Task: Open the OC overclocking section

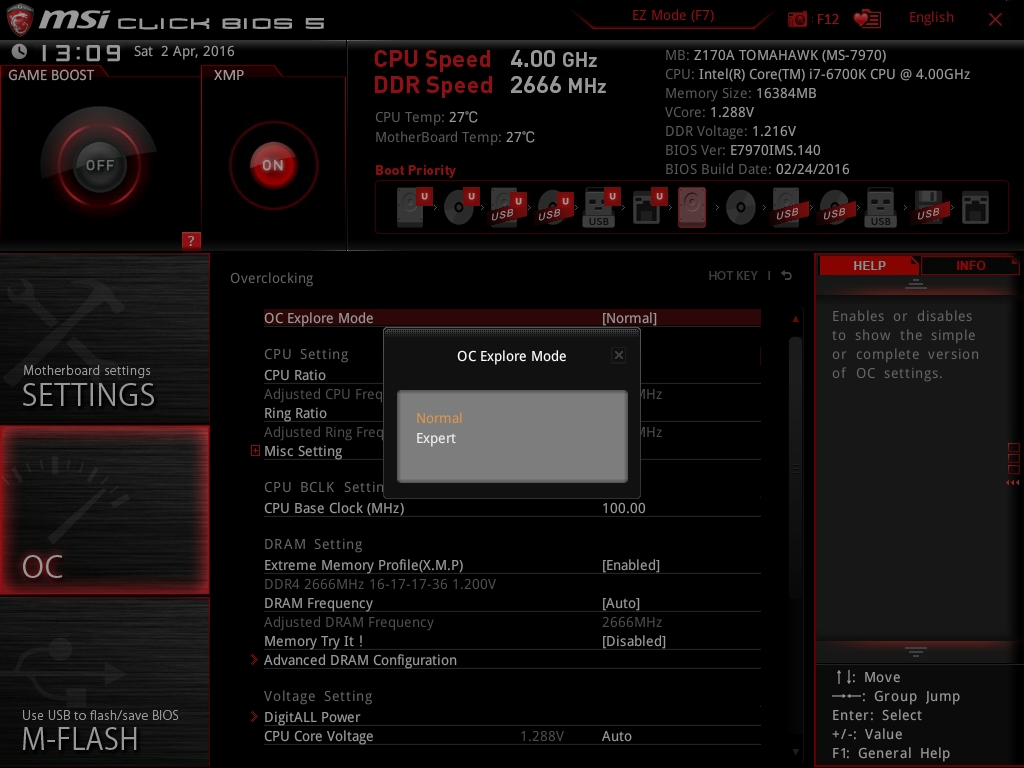Action: pos(104,510)
